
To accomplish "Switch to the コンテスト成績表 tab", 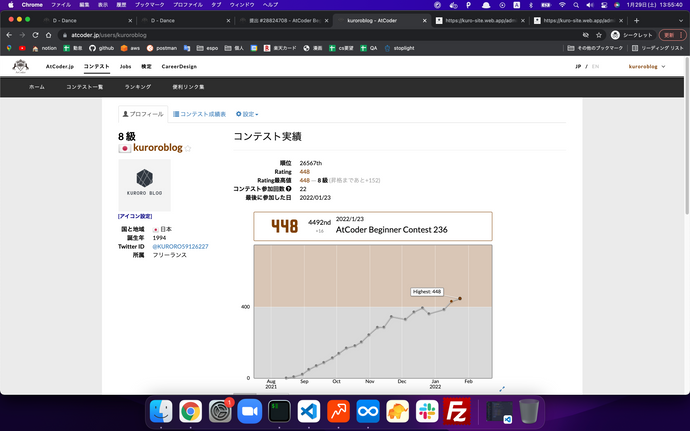I will pos(199,114).
